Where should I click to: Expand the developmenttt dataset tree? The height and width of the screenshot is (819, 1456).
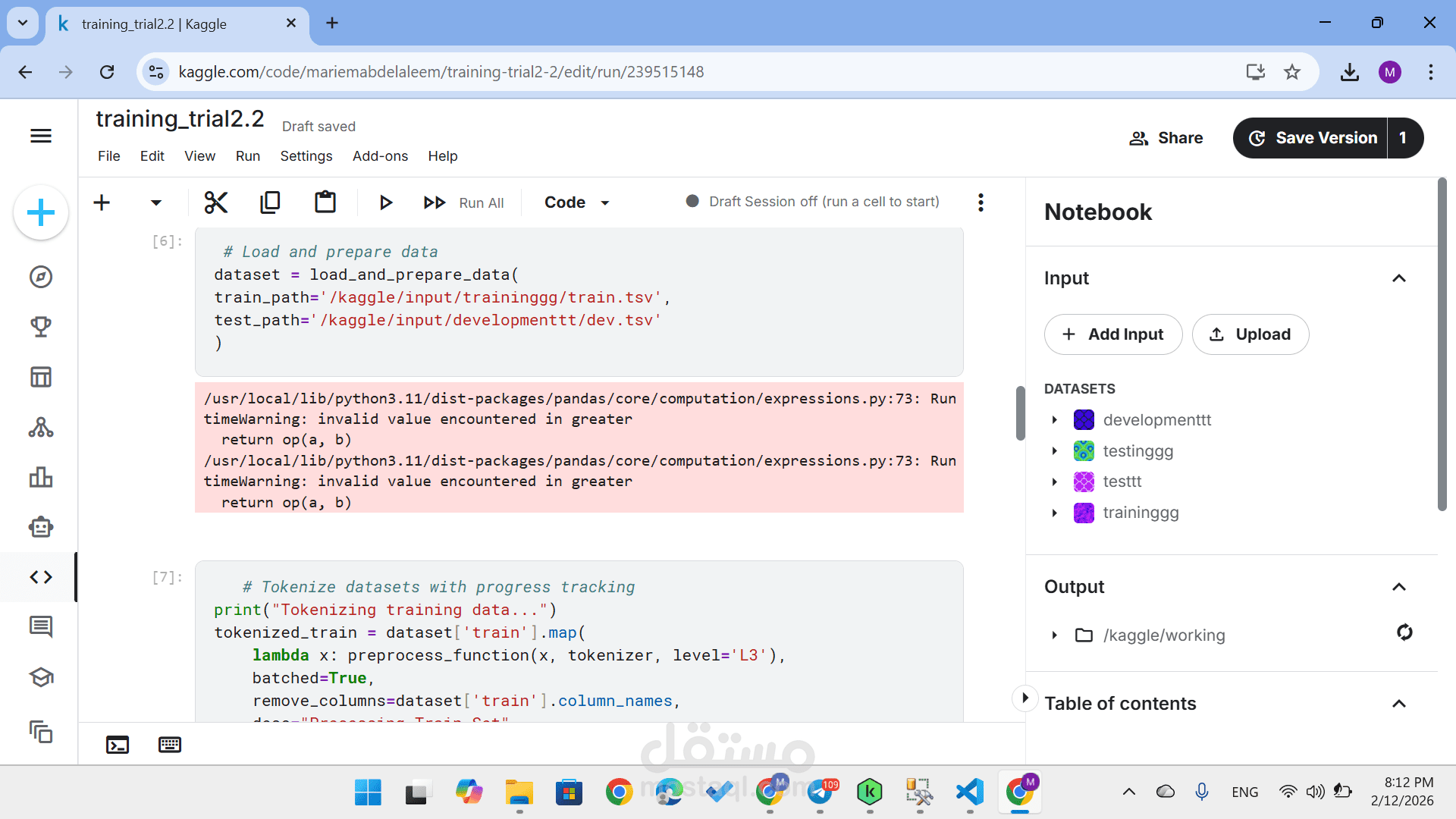(1054, 420)
